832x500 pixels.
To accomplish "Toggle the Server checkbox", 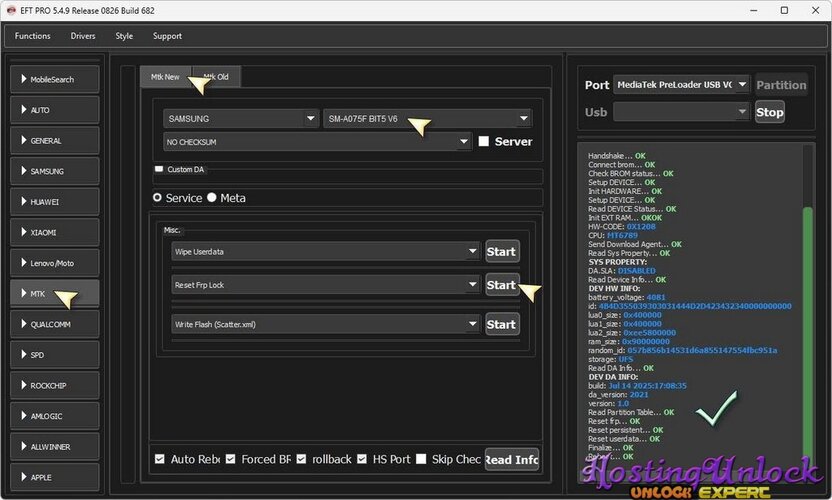I will (x=483, y=141).
